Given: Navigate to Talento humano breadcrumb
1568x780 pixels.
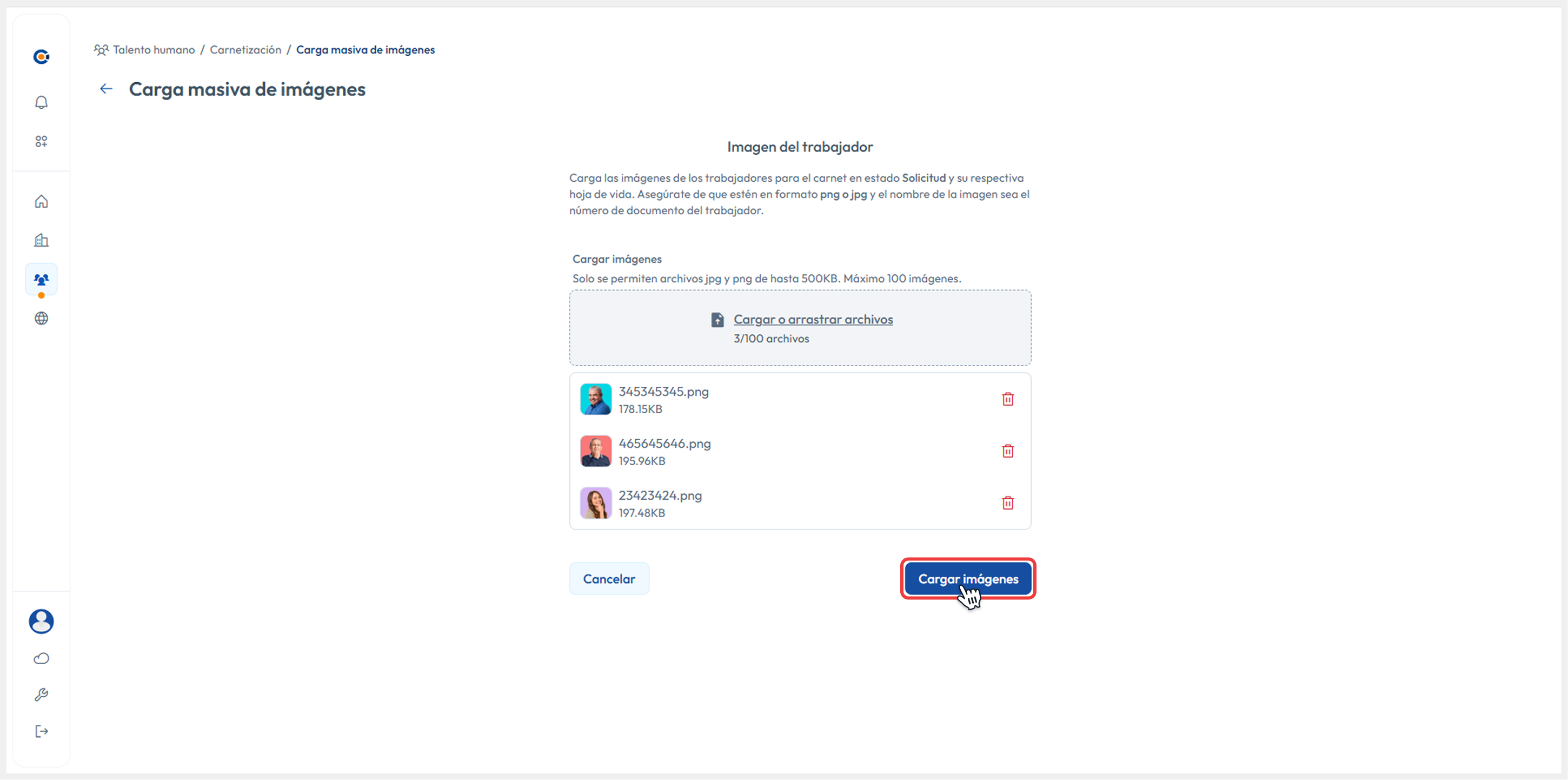Looking at the screenshot, I should pos(154,50).
